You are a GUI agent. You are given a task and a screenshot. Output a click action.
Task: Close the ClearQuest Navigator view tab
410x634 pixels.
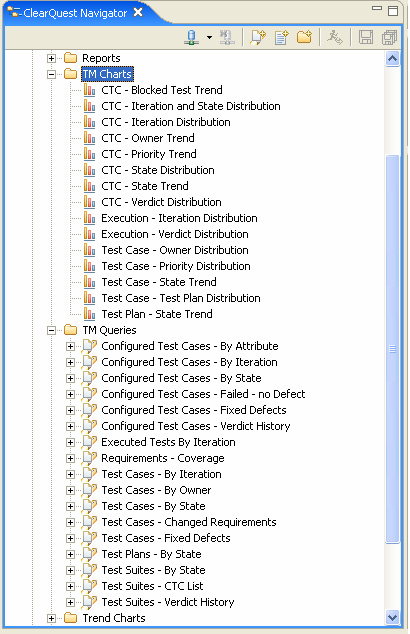click(x=138, y=13)
